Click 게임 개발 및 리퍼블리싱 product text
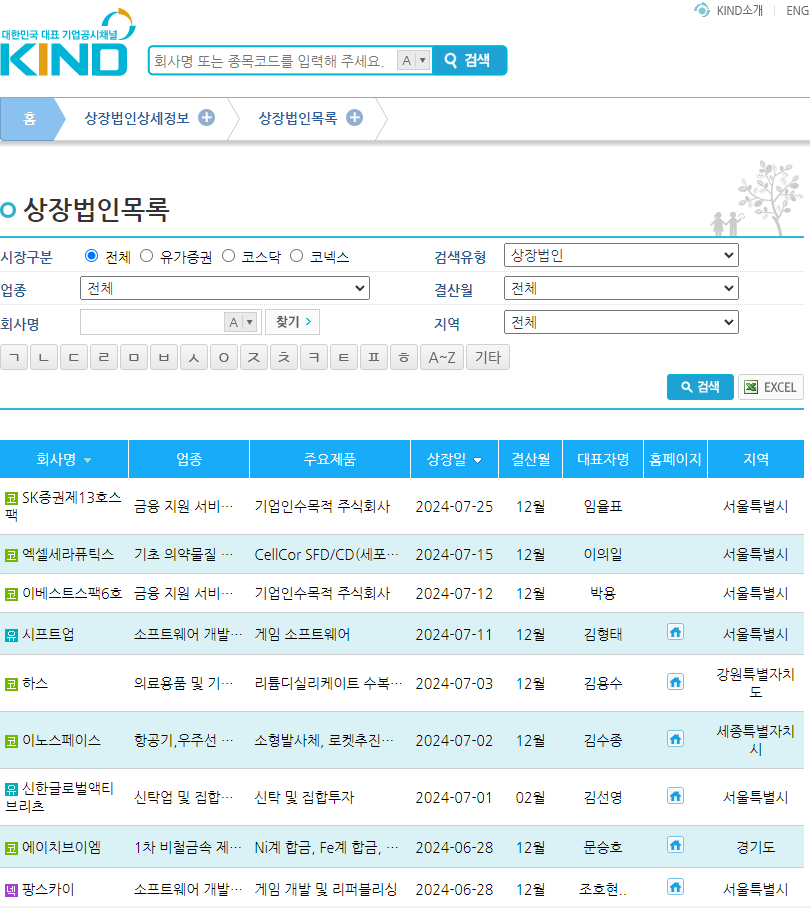 (326, 889)
